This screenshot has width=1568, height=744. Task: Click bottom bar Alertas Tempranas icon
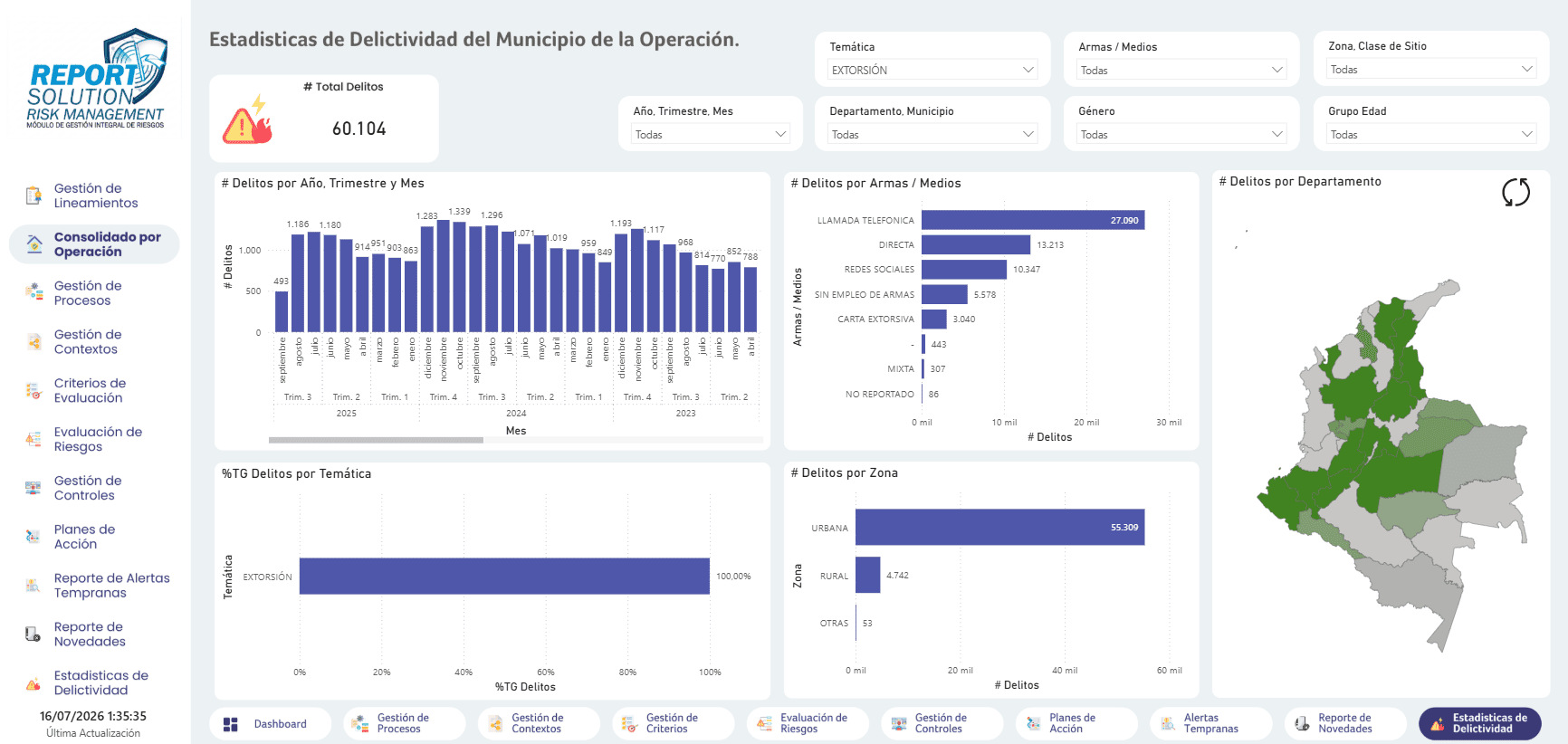(1168, 723)
